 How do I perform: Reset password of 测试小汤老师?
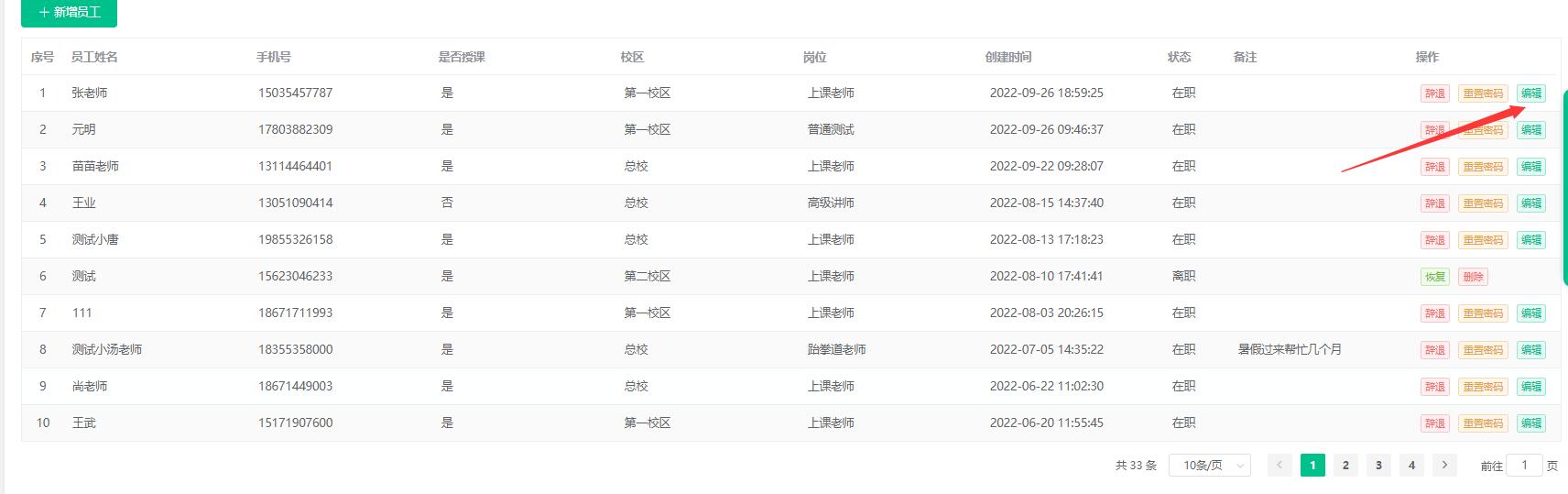1482,350
